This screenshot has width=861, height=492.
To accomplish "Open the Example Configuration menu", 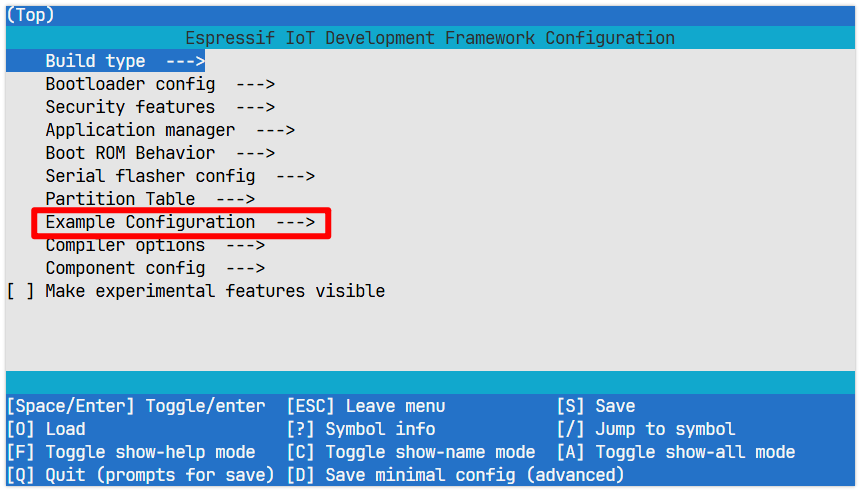I will tap(150, 222).
